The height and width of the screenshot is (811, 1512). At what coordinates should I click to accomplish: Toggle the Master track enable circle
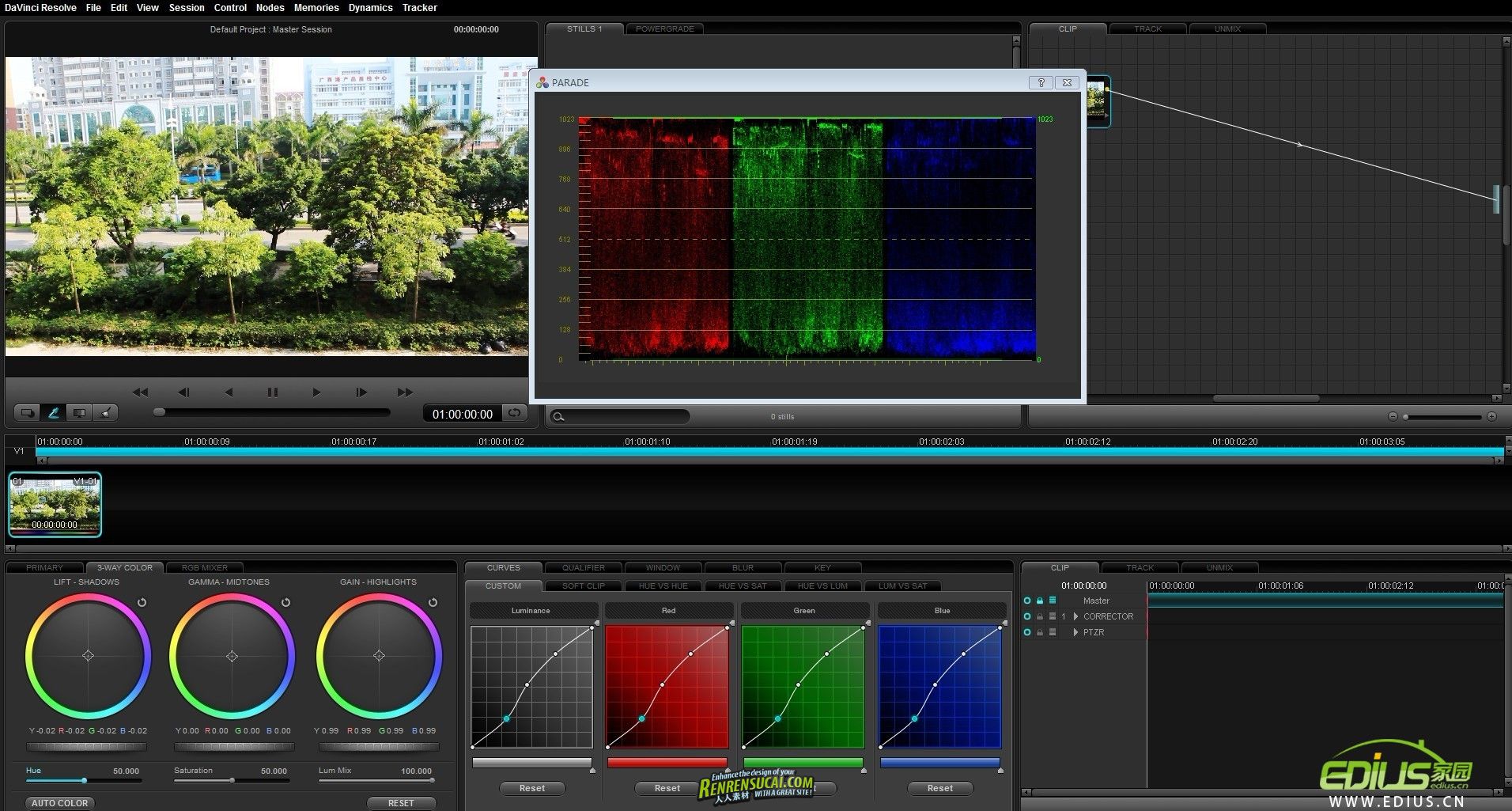1027,601
